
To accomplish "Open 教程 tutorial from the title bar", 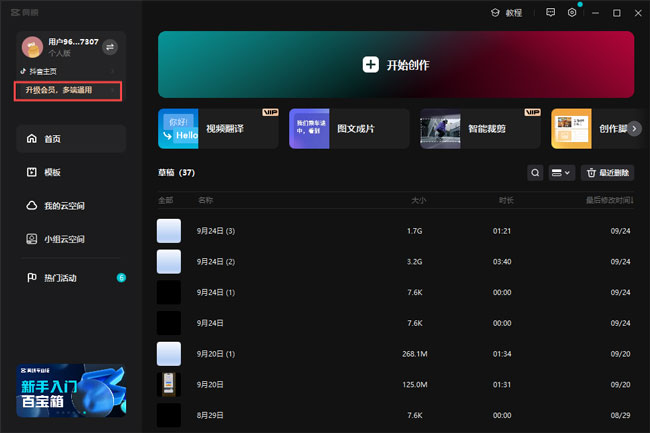I will 506,13.
